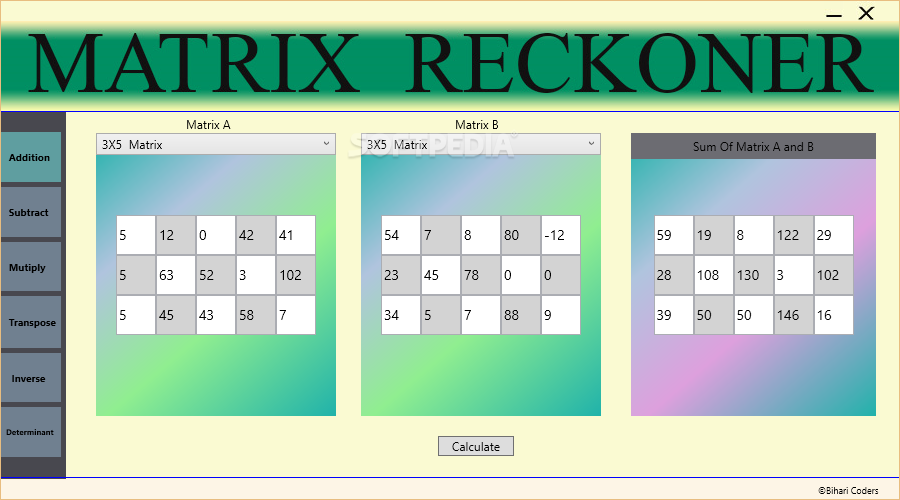This screenshot has height=500, width=900.
Task: Close the Matrix Reckoner window
Action: tap(866, 14)
